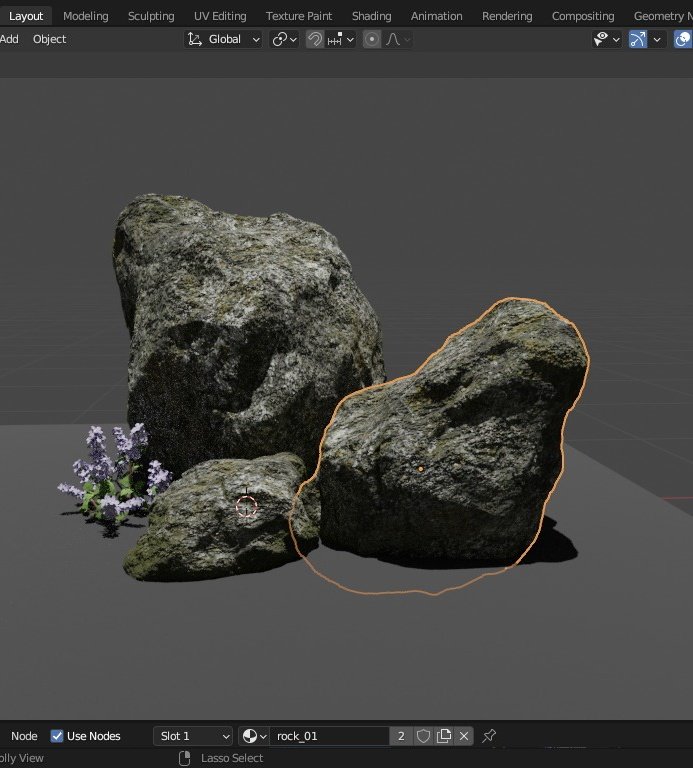The height and width of the screenshot is (768, 693).
Task: Switch to the Rendering workspace
Action: coord(507,16)
